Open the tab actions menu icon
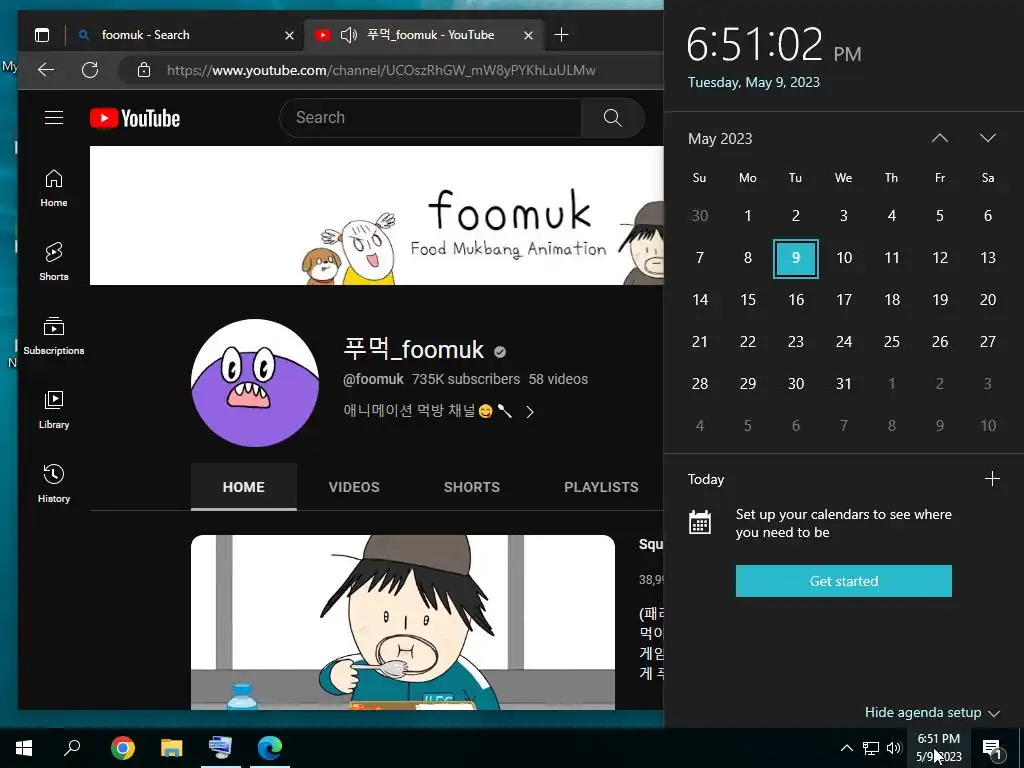 42,35
